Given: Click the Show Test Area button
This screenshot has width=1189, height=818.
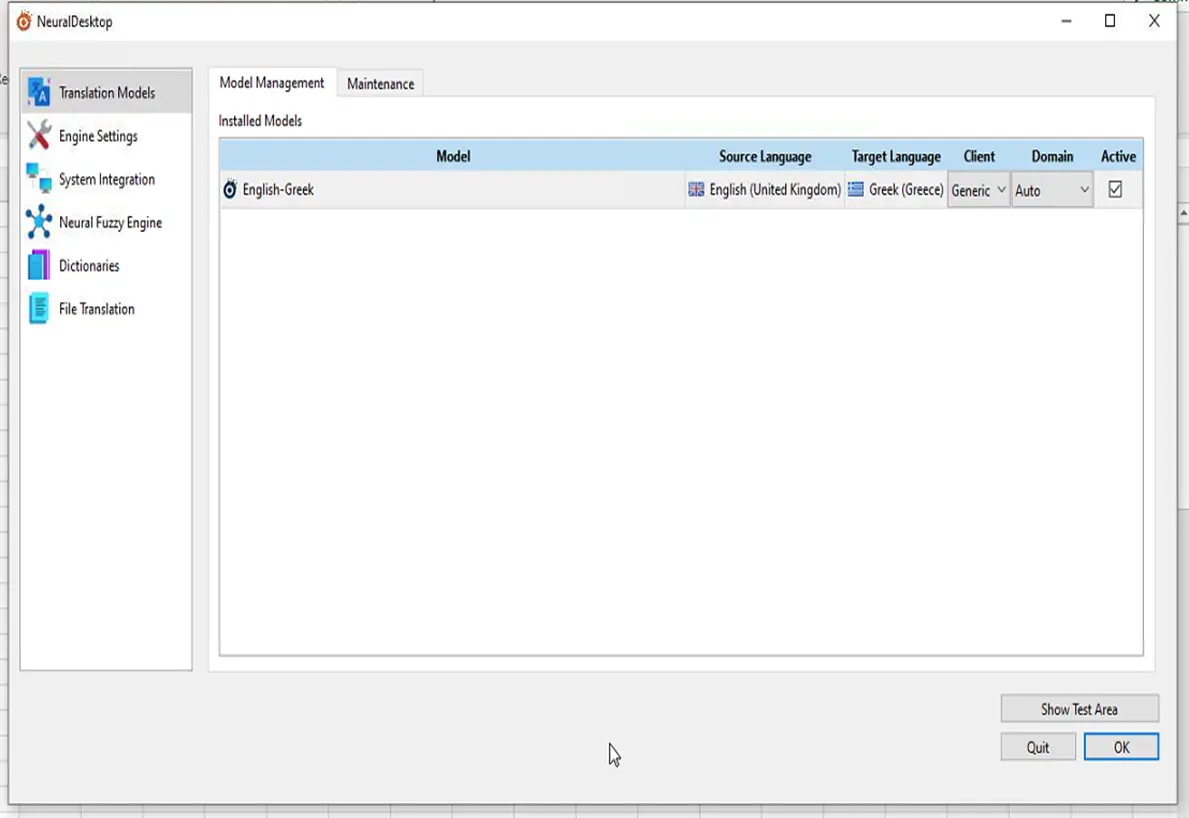Looking at the screenshot, I should coord(1079,709).
